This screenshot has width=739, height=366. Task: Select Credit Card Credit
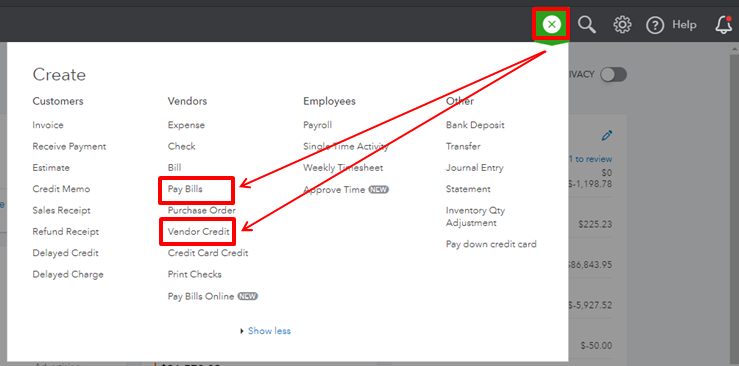point(208,253)
